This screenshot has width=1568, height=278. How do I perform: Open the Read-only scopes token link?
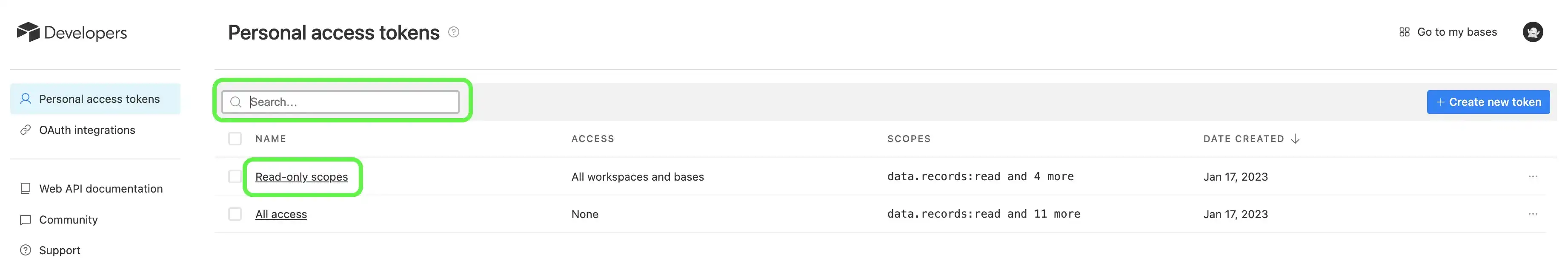(301, 177)
